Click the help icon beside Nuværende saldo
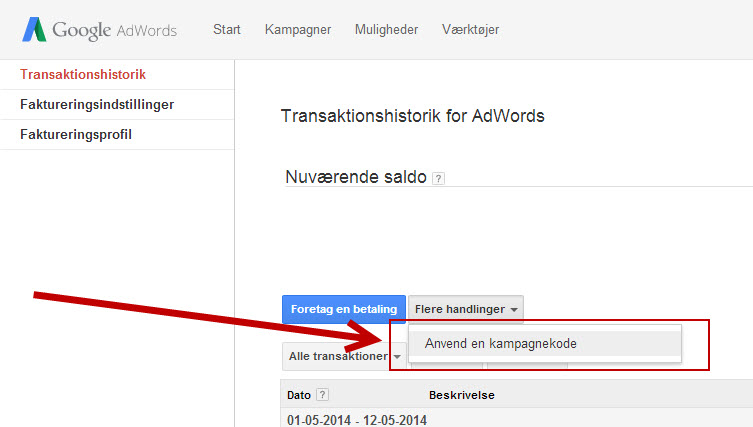Screen dimensions: 753x427 (438, 179)
